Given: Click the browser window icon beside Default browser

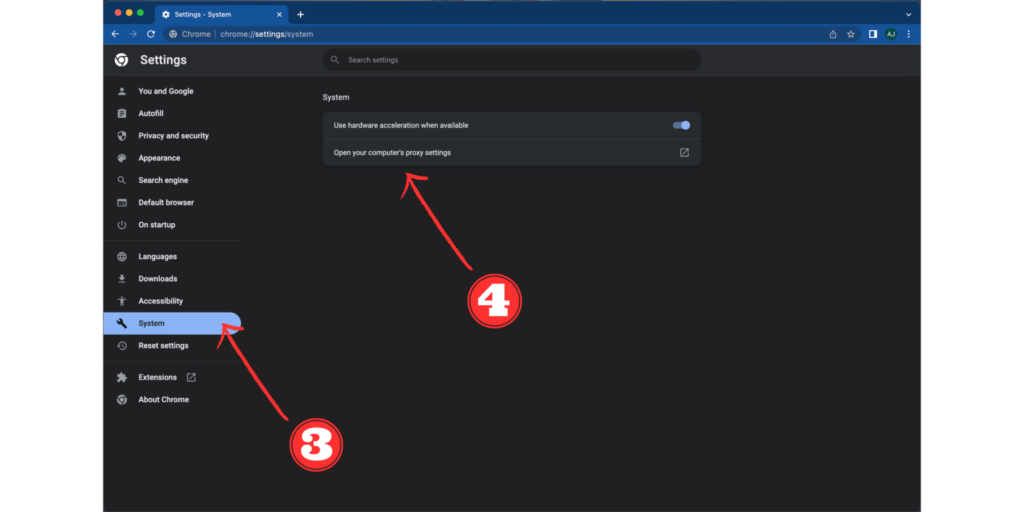Looking at the screenshot, I should 121,202.
